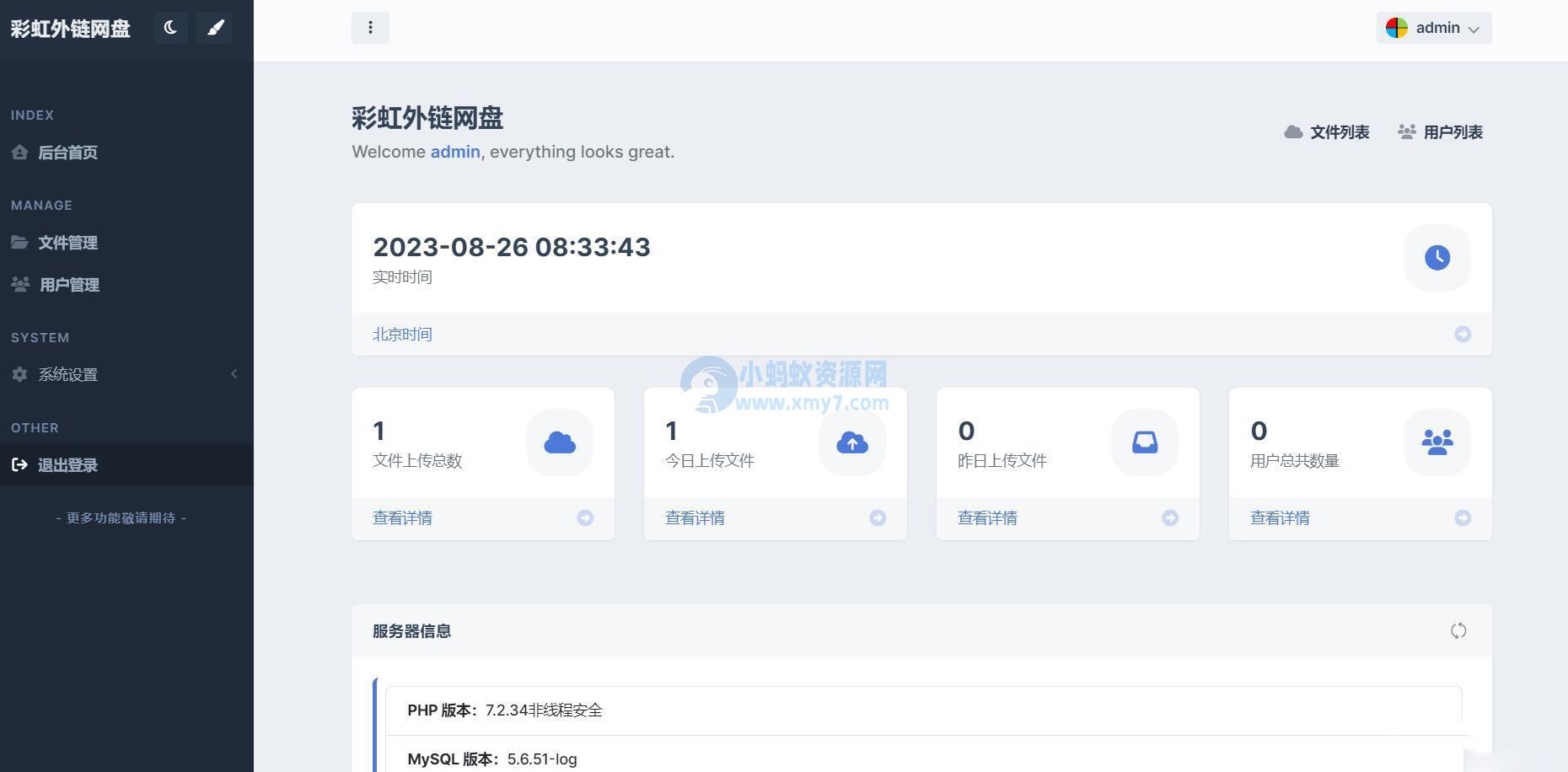Screen dimensions: 1568x772
Task: Open 查看详情 under 文件上传总数
Action: point(402,518)
